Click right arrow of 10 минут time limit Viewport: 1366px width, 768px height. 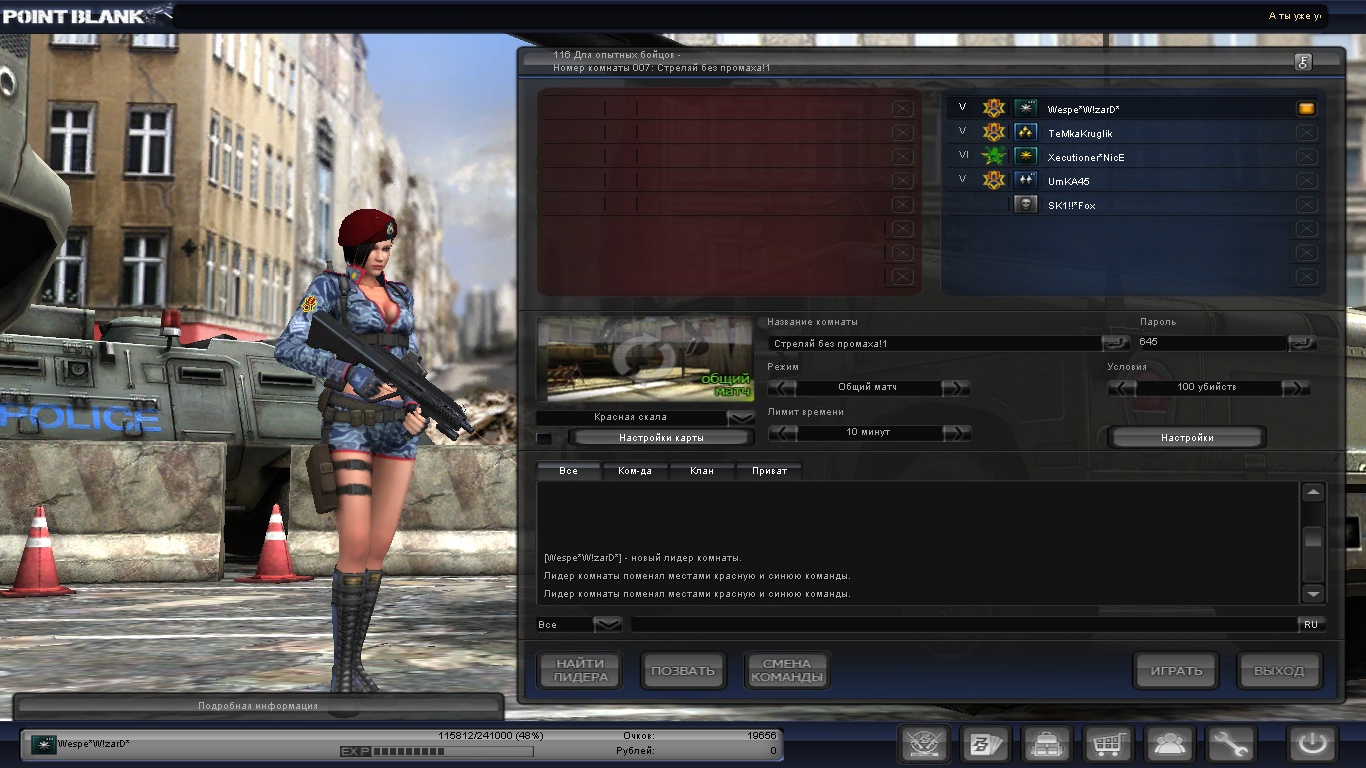(x=956, y=433)
